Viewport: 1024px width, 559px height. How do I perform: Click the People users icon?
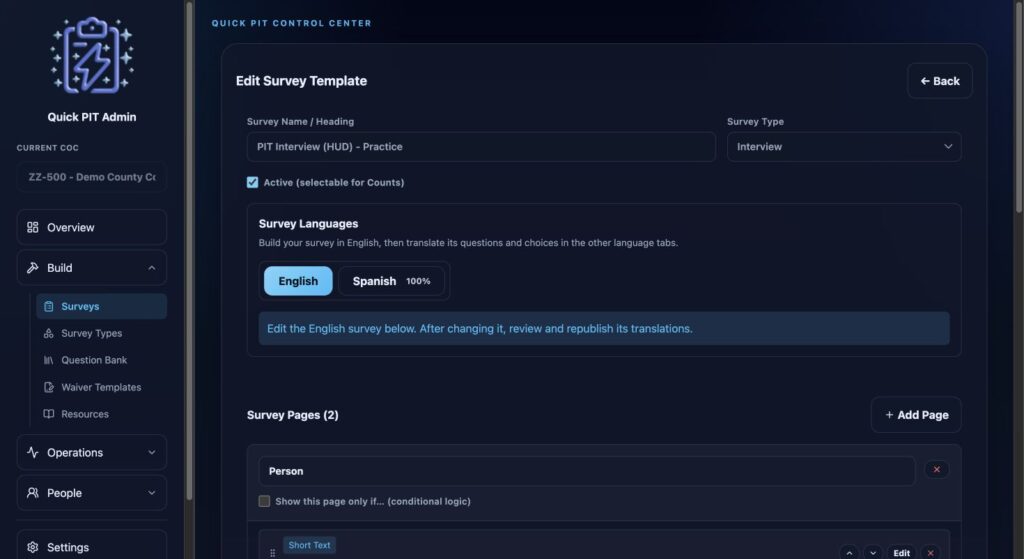[33, 493]
